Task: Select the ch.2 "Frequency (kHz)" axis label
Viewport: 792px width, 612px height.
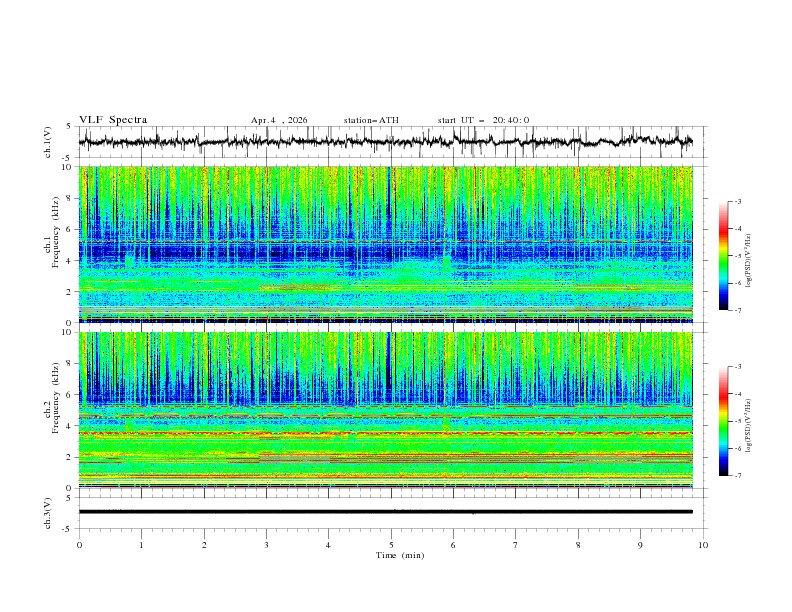Action: click(55, 397)
